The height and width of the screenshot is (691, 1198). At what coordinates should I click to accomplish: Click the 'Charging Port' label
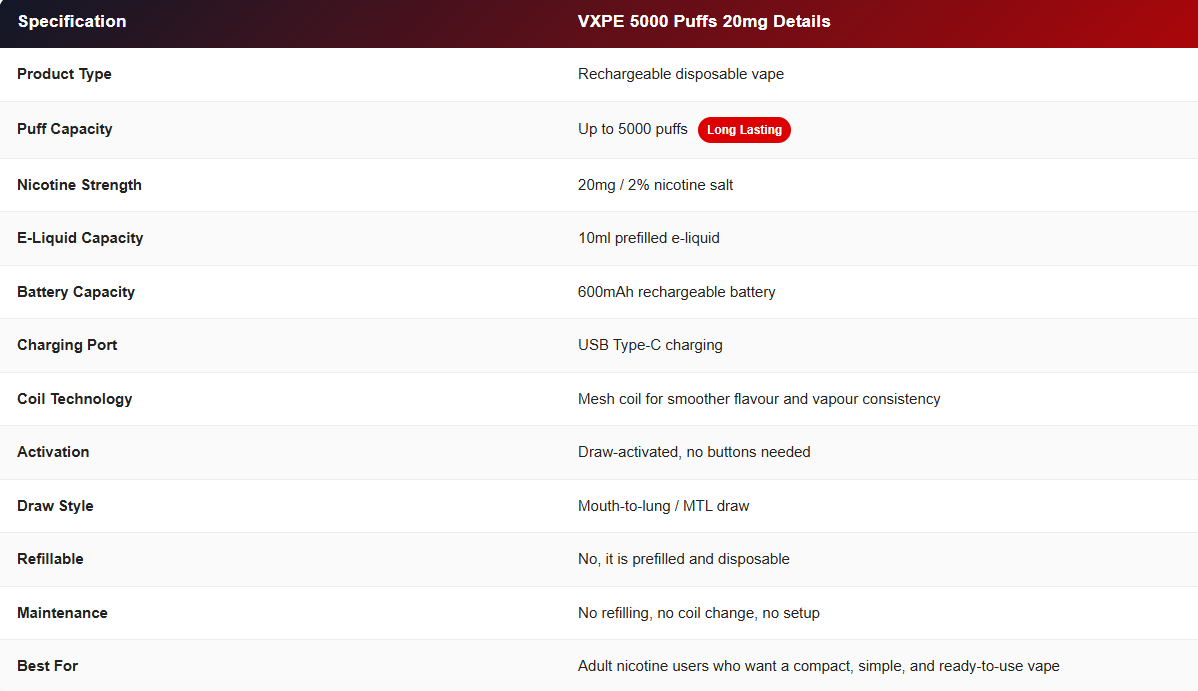click(67, 345)
